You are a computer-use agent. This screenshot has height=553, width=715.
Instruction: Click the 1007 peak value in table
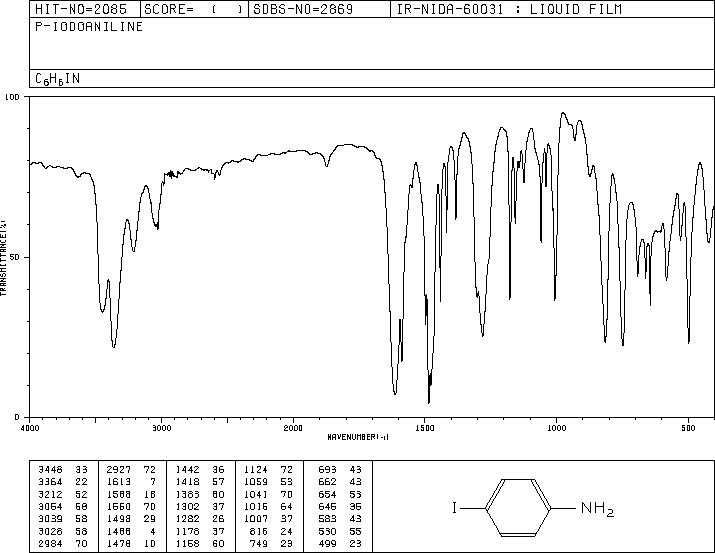point(256,519)
